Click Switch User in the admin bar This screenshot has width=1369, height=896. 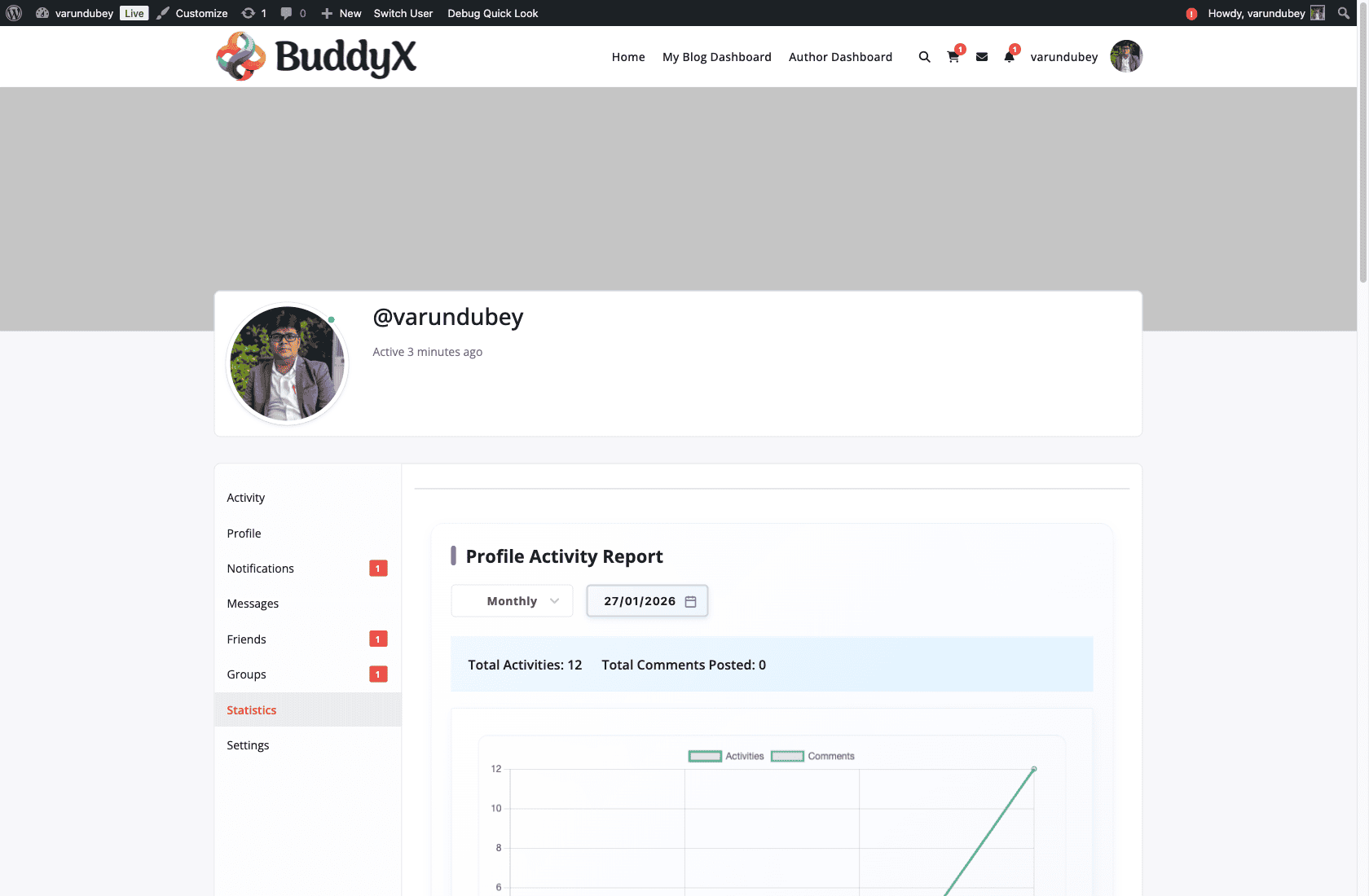coord(403,13)
